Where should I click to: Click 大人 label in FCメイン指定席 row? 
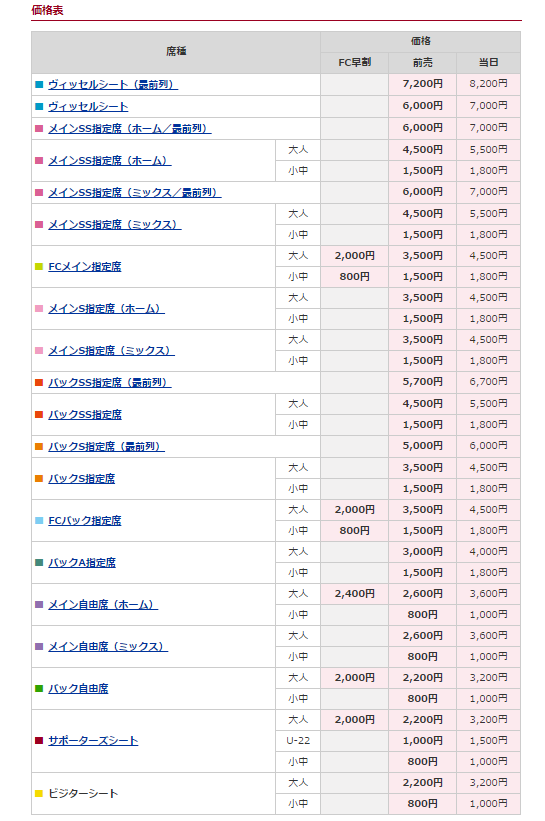298,256
